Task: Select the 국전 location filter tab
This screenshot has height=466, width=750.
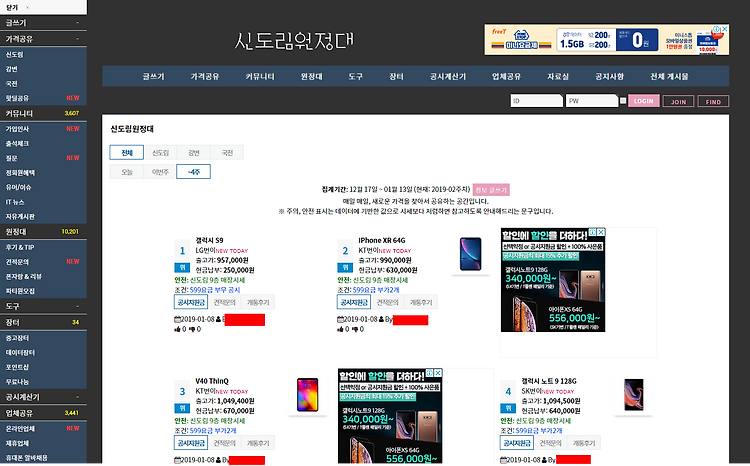Action: [x=227, y=153]
